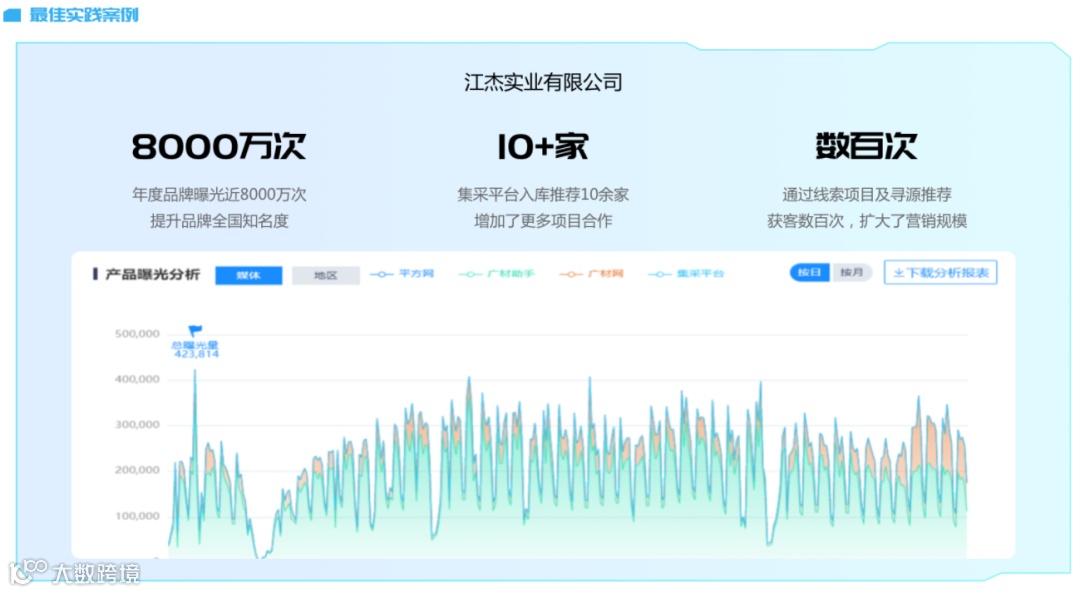1080x593 pixels.
Task: Click the 423,814 total exposure value
Action: (196, 354)
